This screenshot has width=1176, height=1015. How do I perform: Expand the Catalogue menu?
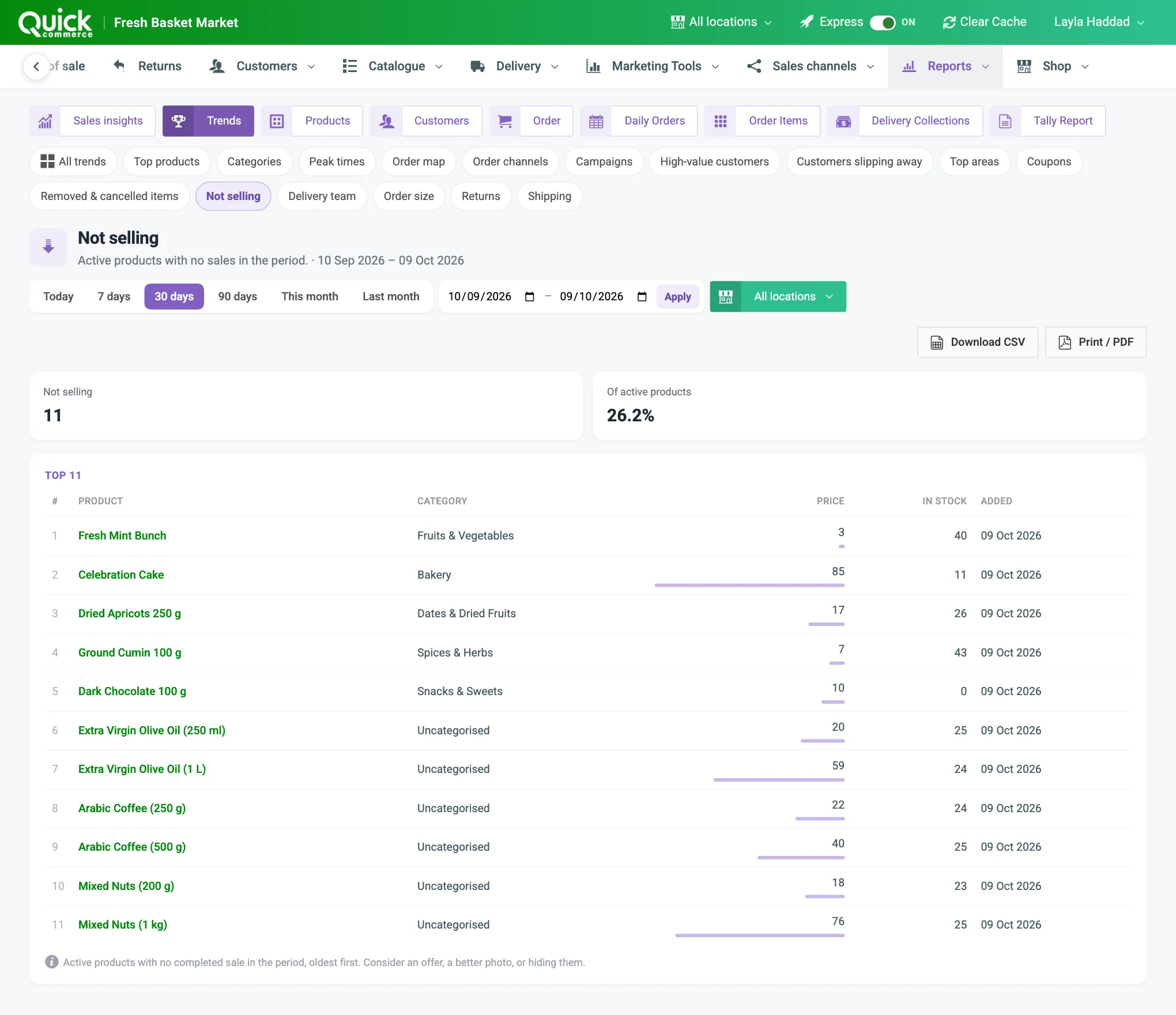393,66
